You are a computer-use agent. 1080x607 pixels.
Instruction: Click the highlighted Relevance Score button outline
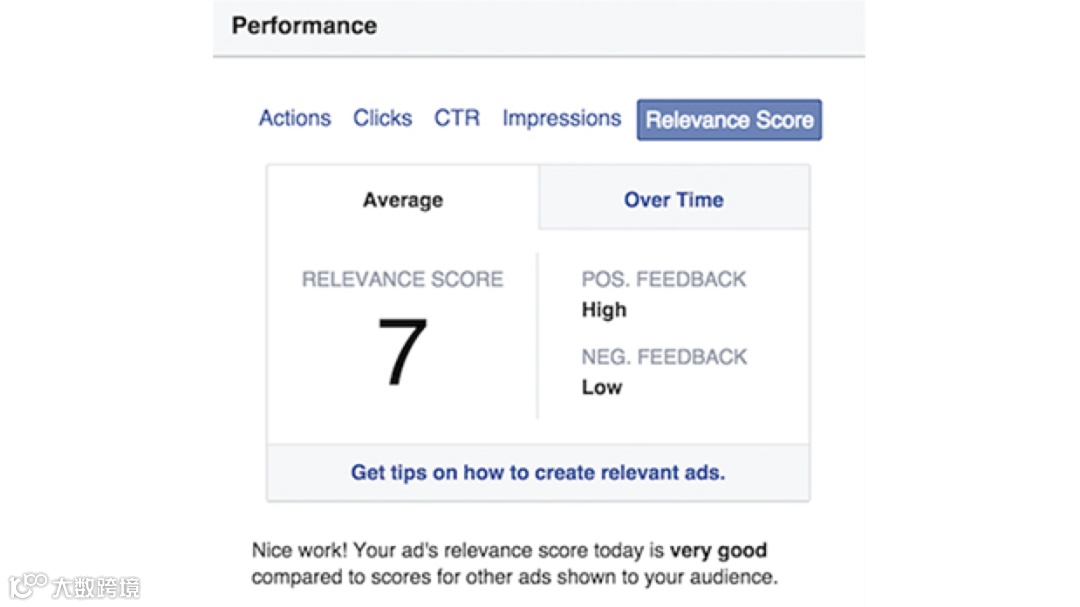pyautogui.click(x=729, y=120)
